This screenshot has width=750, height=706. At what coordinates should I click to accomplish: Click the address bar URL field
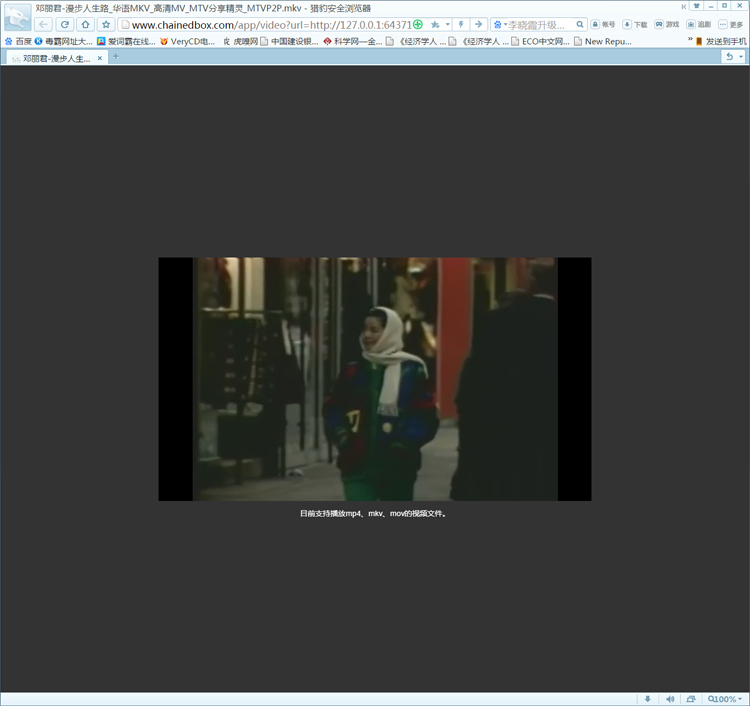pos(271,24)
